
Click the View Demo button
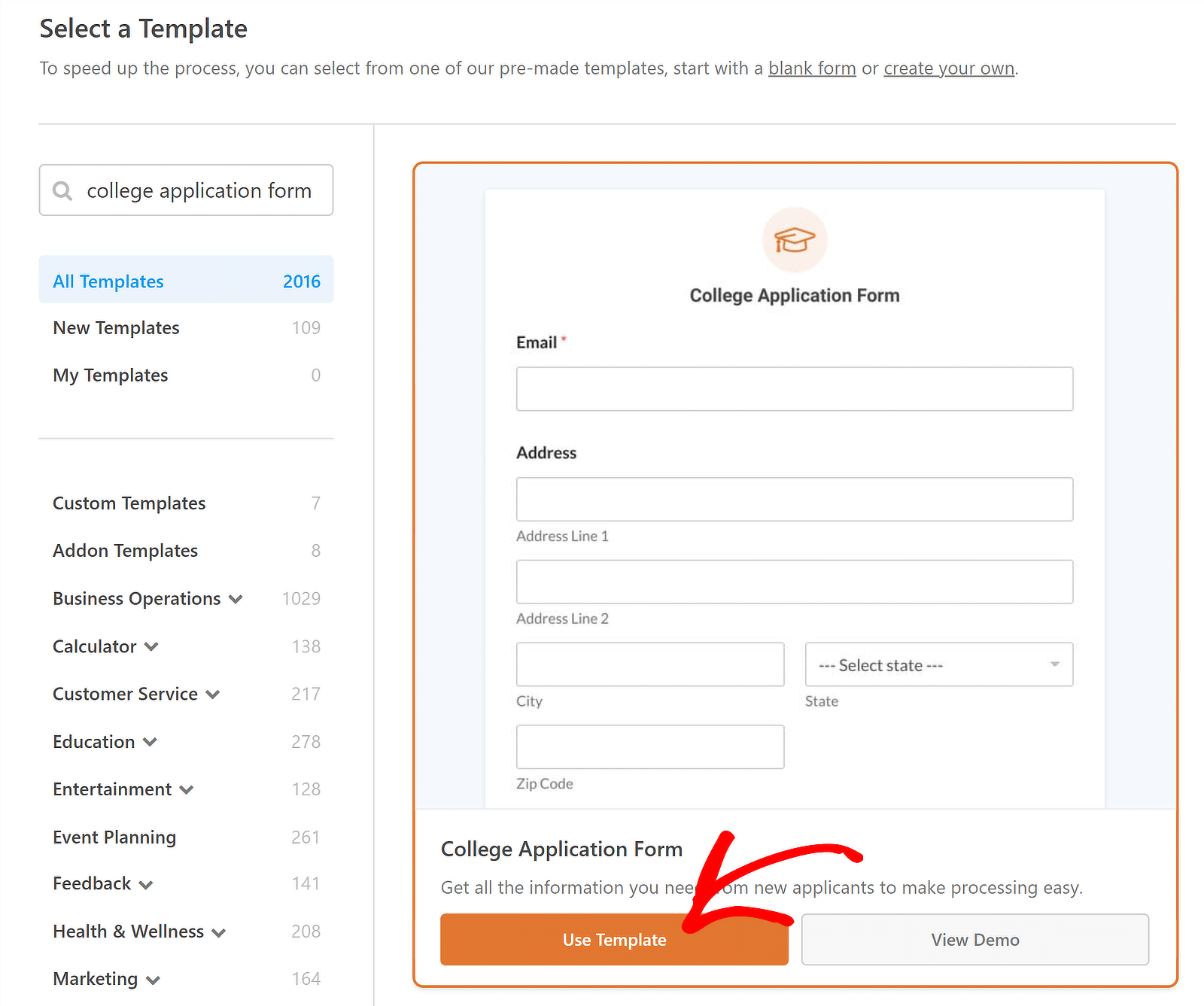(974, 939)
